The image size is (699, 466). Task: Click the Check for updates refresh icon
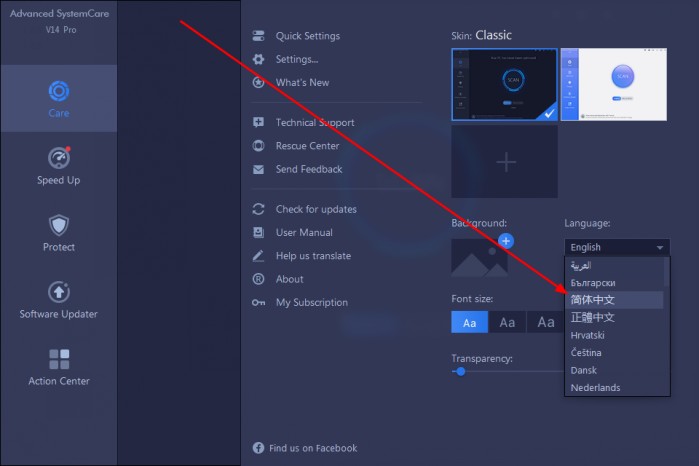coord(259,209)
